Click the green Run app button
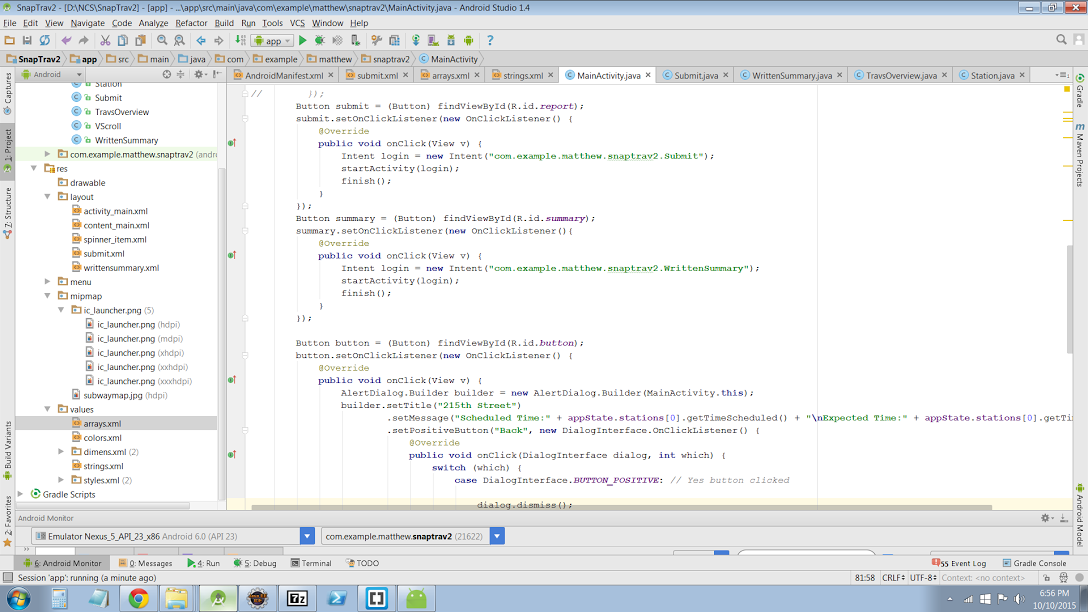Viewport: 1088px width, 612px height. [303, 41]
